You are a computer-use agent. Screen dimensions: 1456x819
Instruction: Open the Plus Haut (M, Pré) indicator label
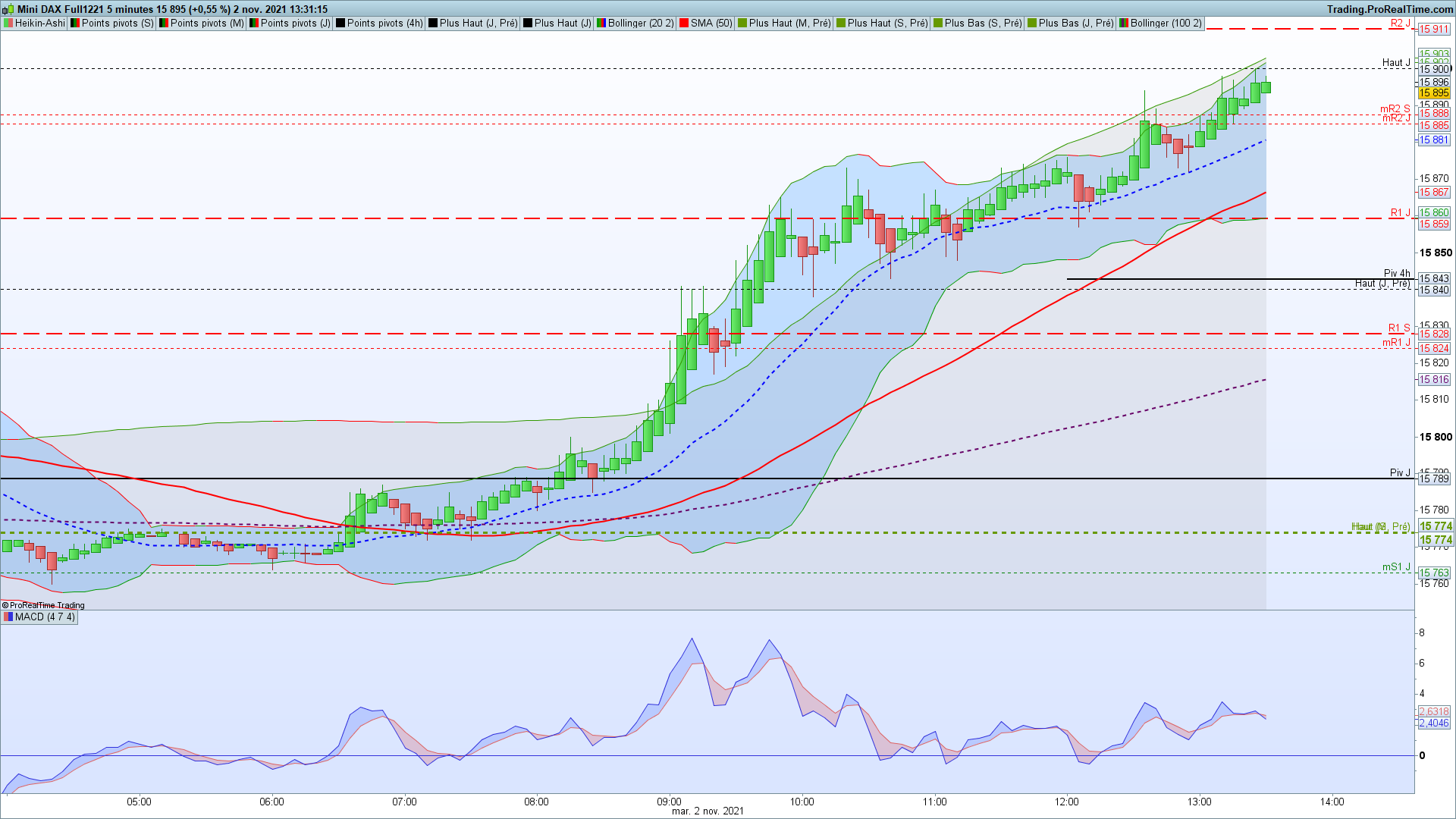click(789, 24)
